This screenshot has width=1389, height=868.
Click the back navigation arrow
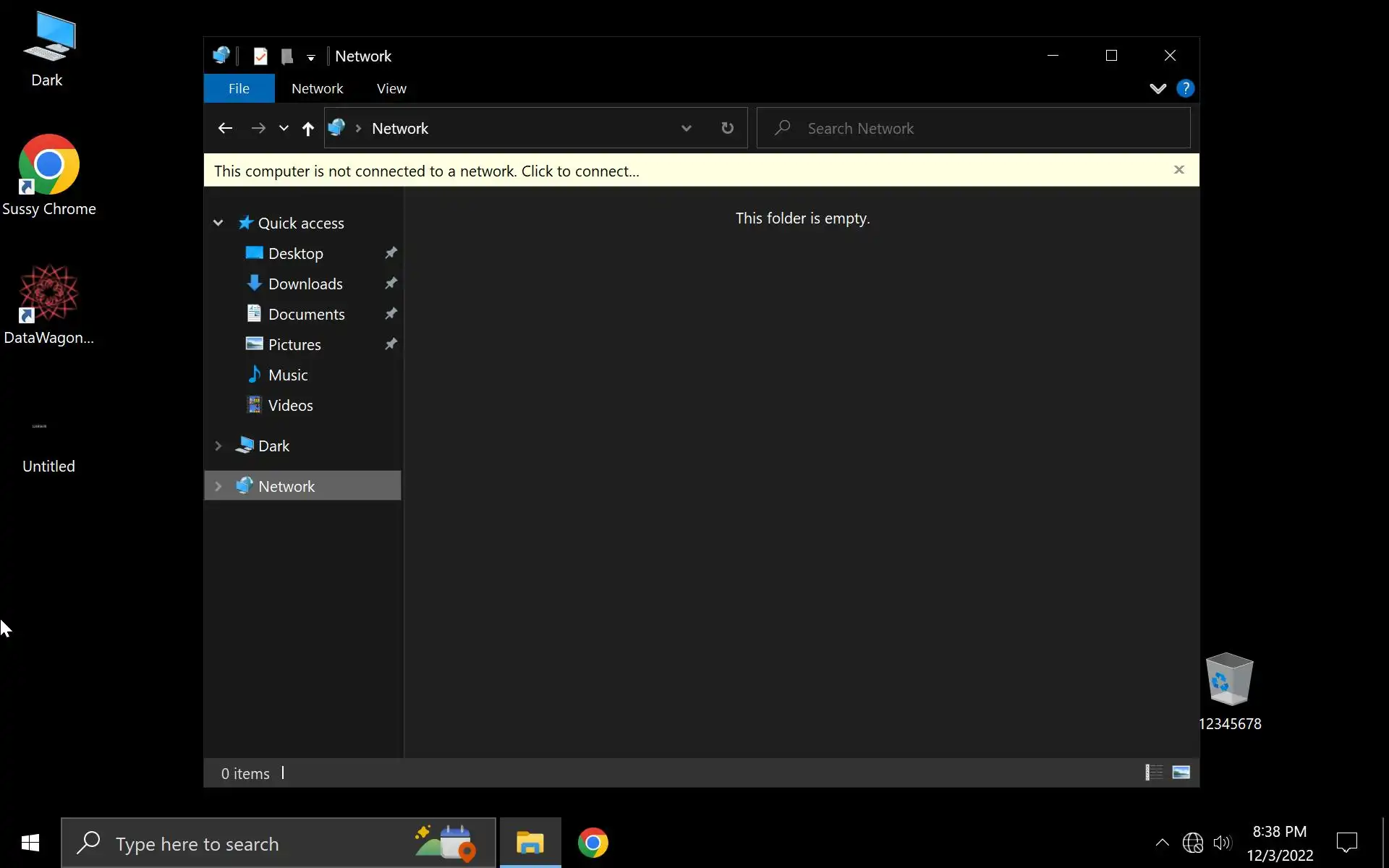[x=225, y=128]
